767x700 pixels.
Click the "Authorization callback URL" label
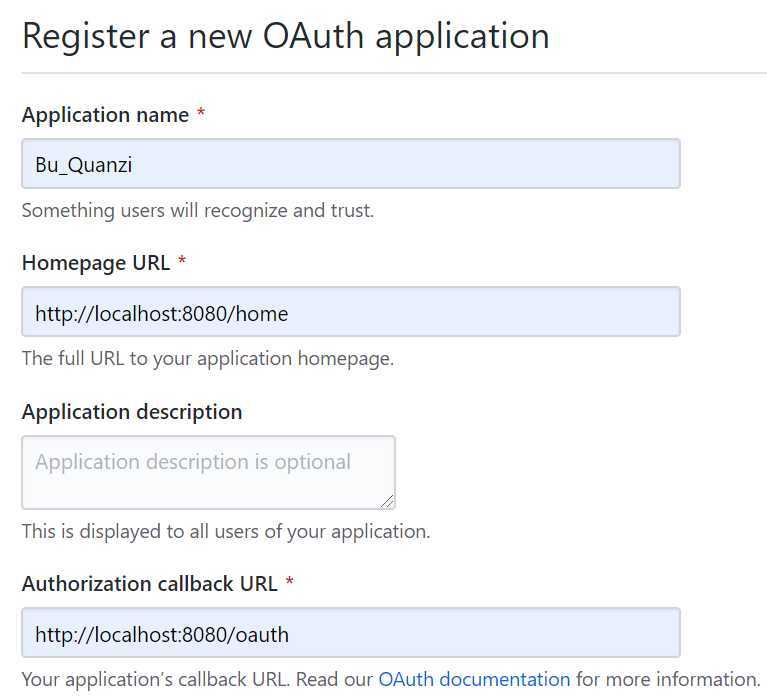click(150, 583)
